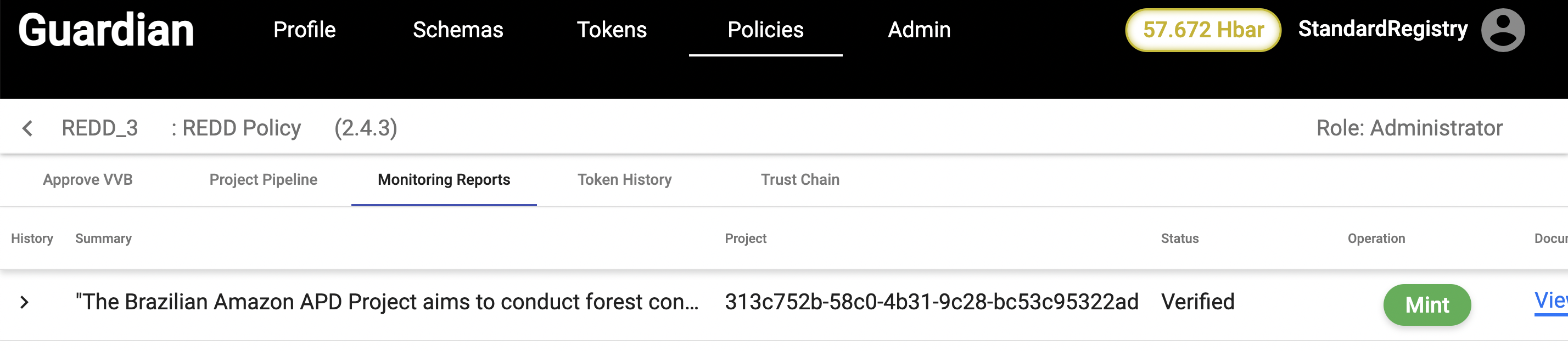Open the user profile avatar icon
The image size is (1568, 351).
click(1502, 30)
